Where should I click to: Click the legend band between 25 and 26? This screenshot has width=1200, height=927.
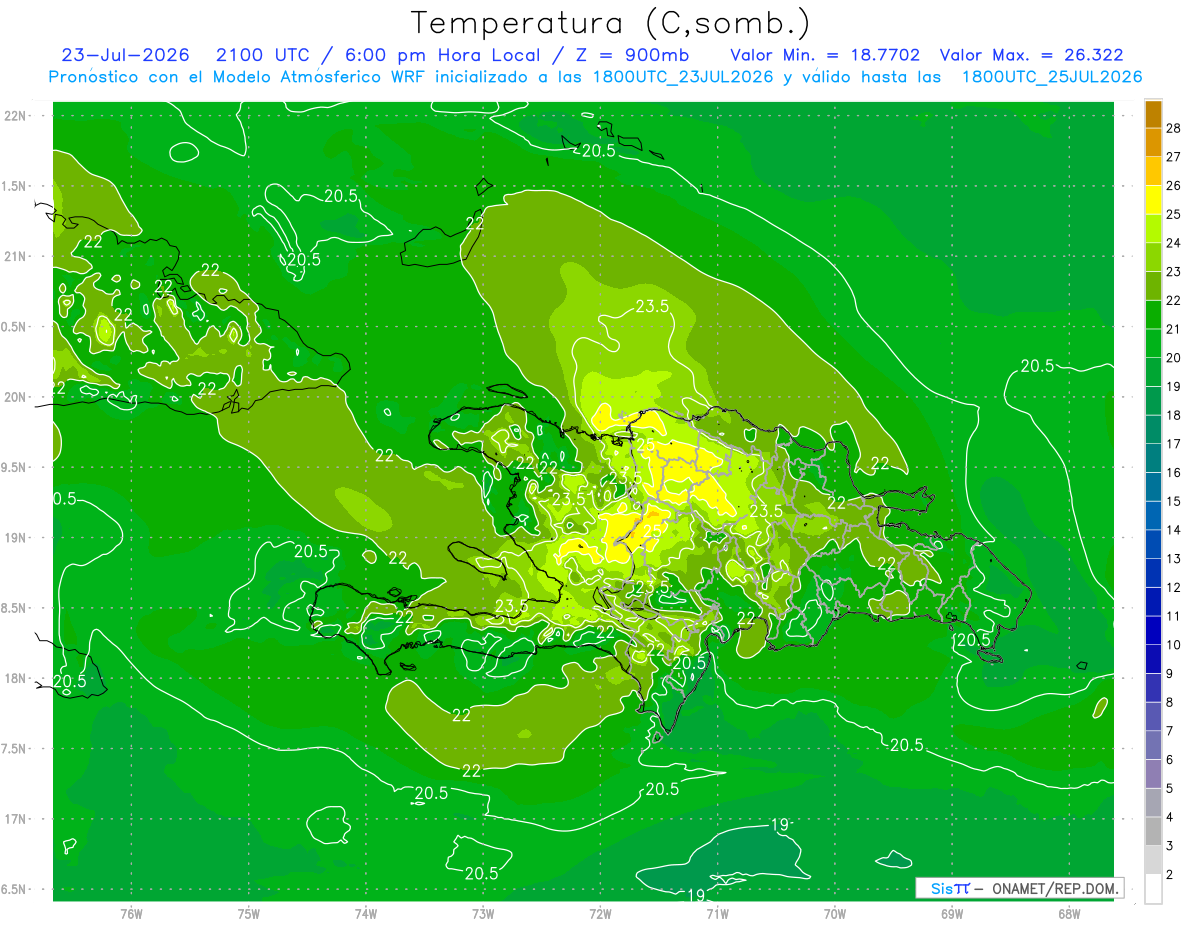(x=1153, y=200)
